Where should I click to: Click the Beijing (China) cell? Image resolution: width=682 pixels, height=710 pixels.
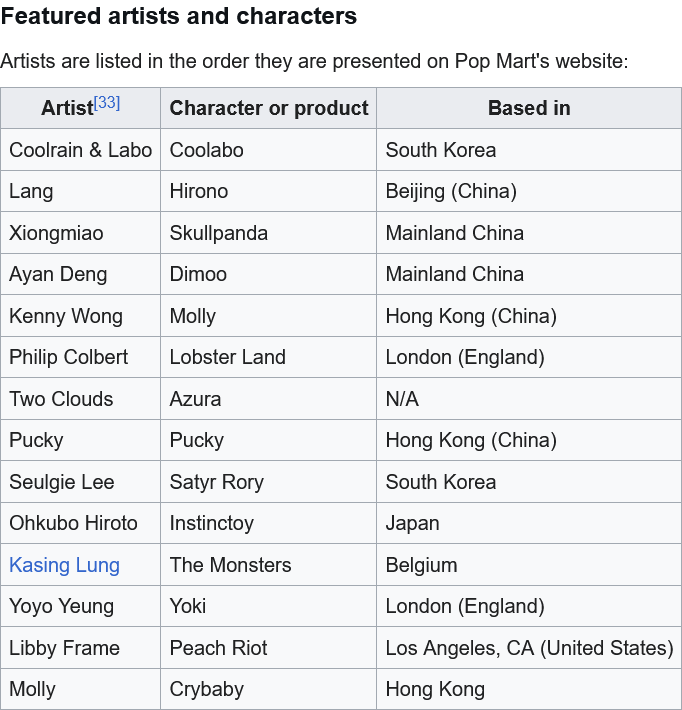coord(451,191)
